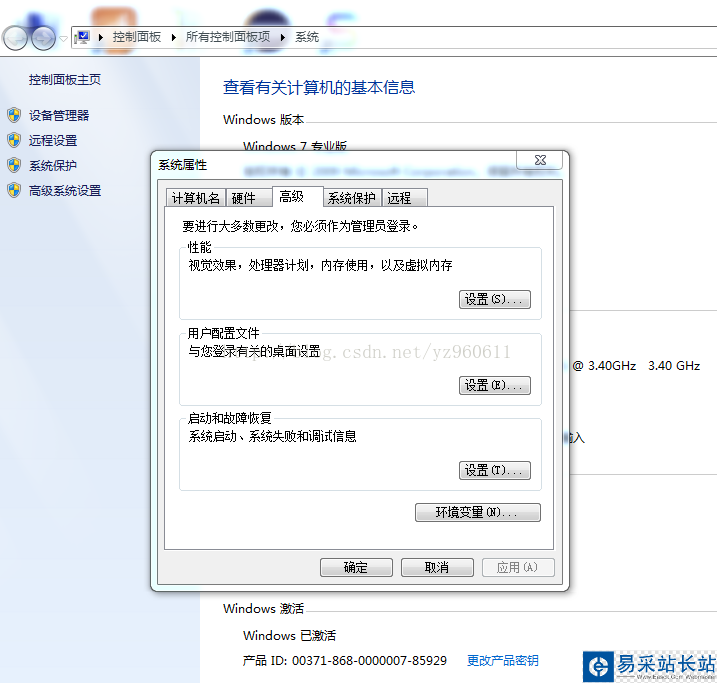Viewport: 717px width, 683px height.
Task: Open the recent pages dropdown arrow
Action: click(x=64, y=39)
